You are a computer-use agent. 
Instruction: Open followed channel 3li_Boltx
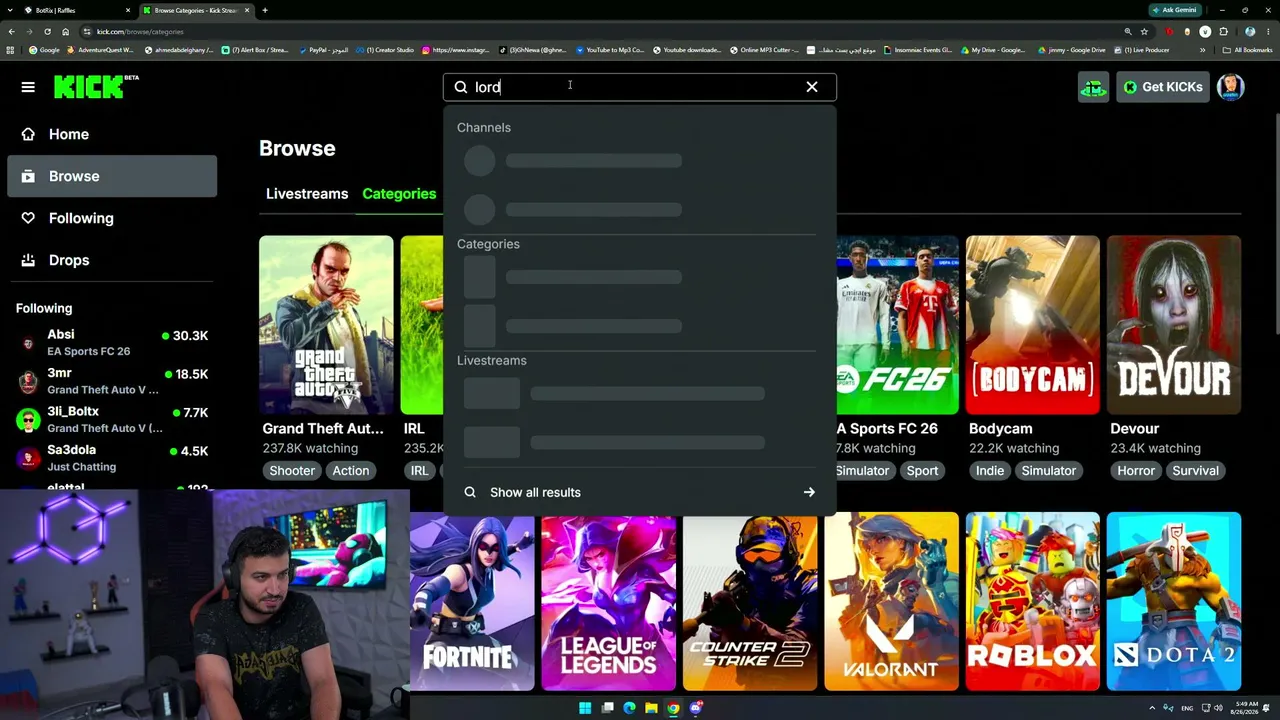(x=112, y=419)
